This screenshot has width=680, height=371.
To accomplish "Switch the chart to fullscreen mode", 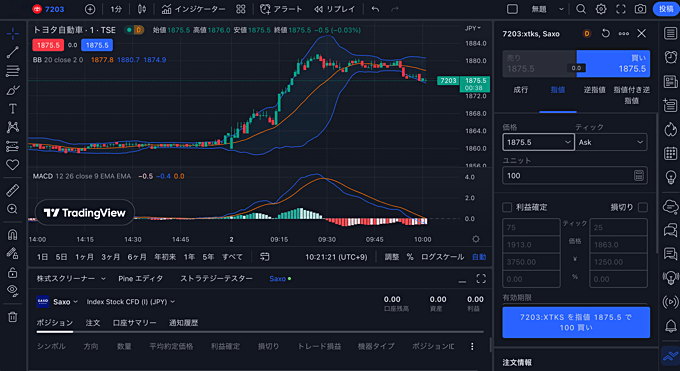I will 621,9.
